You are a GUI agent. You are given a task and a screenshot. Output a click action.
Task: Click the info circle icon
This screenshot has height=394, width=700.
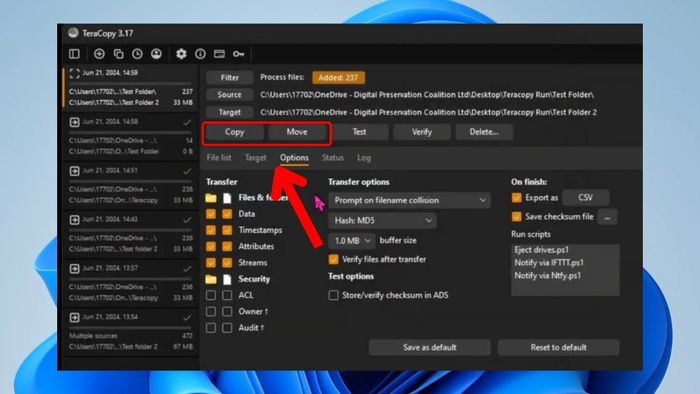coord(200,54)
